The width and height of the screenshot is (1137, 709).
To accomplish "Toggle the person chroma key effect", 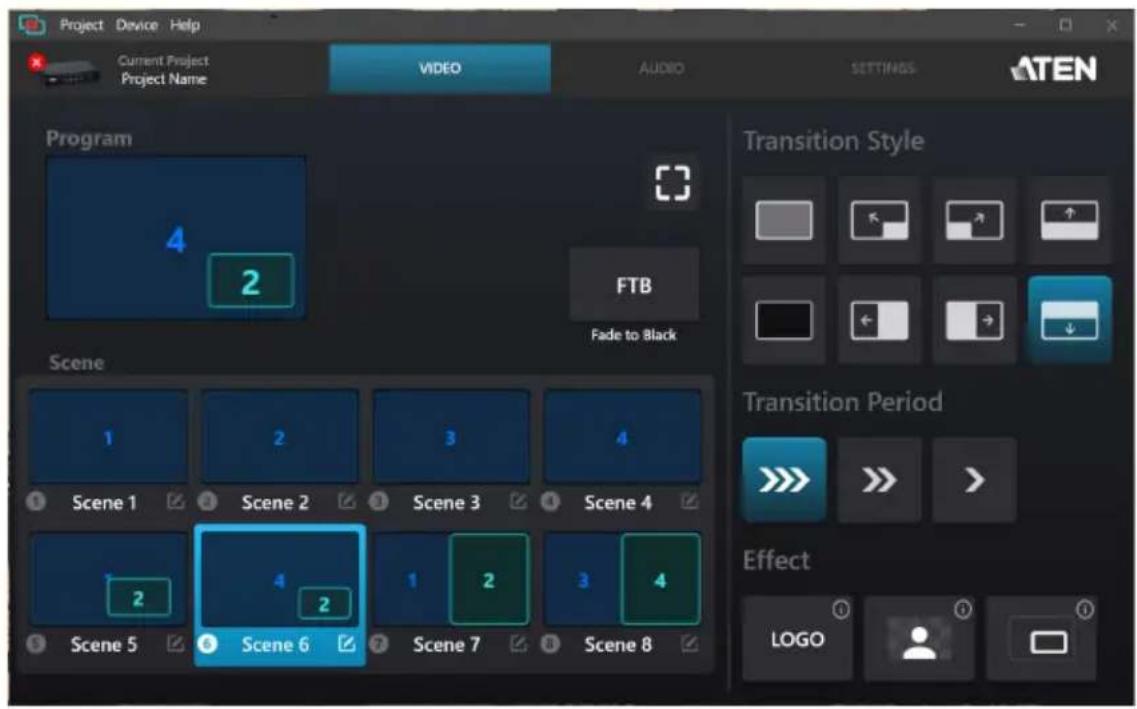I will click(x=919, y=639).
